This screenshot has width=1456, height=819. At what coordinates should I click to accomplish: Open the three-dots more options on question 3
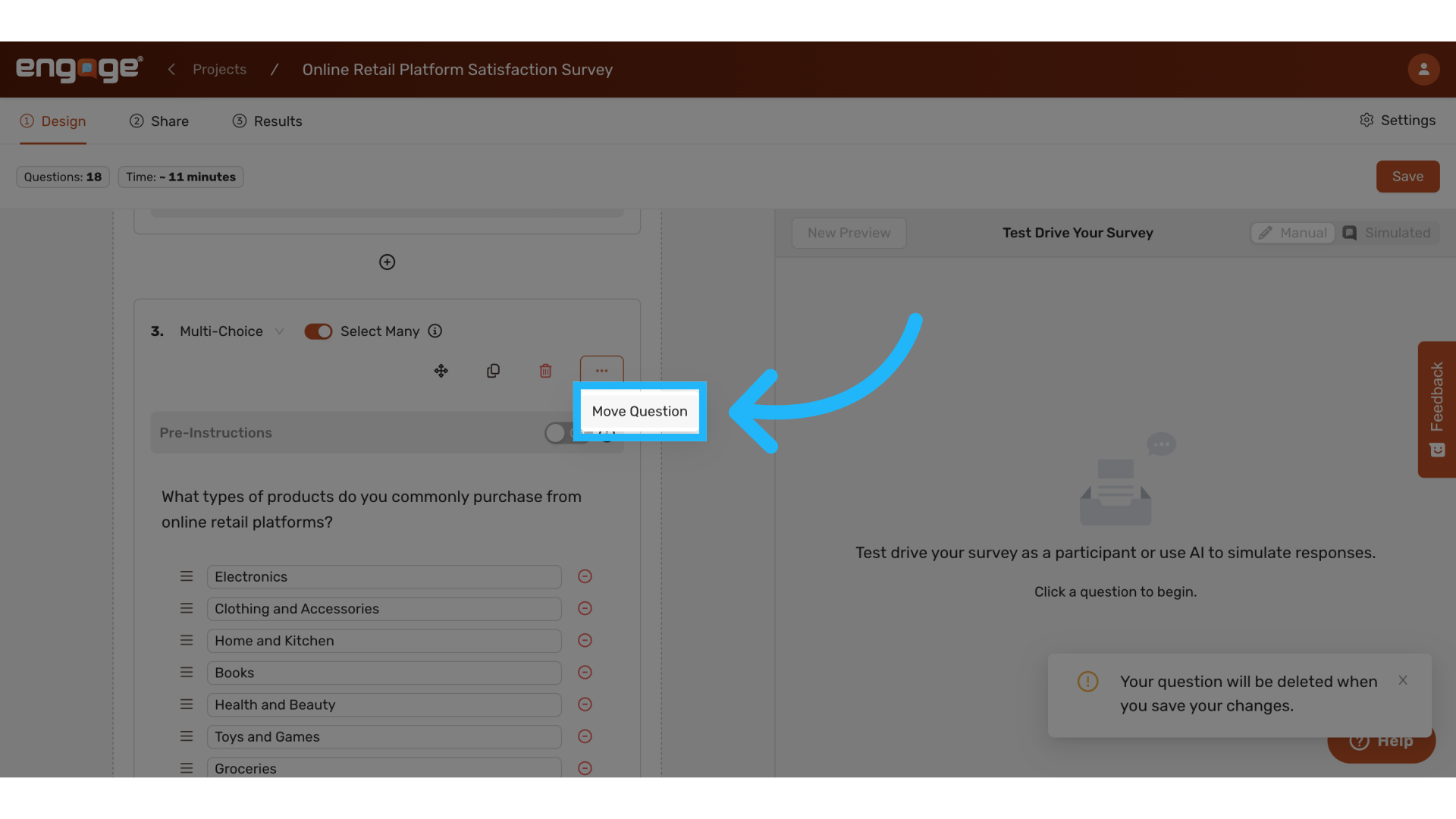[602, 370]
